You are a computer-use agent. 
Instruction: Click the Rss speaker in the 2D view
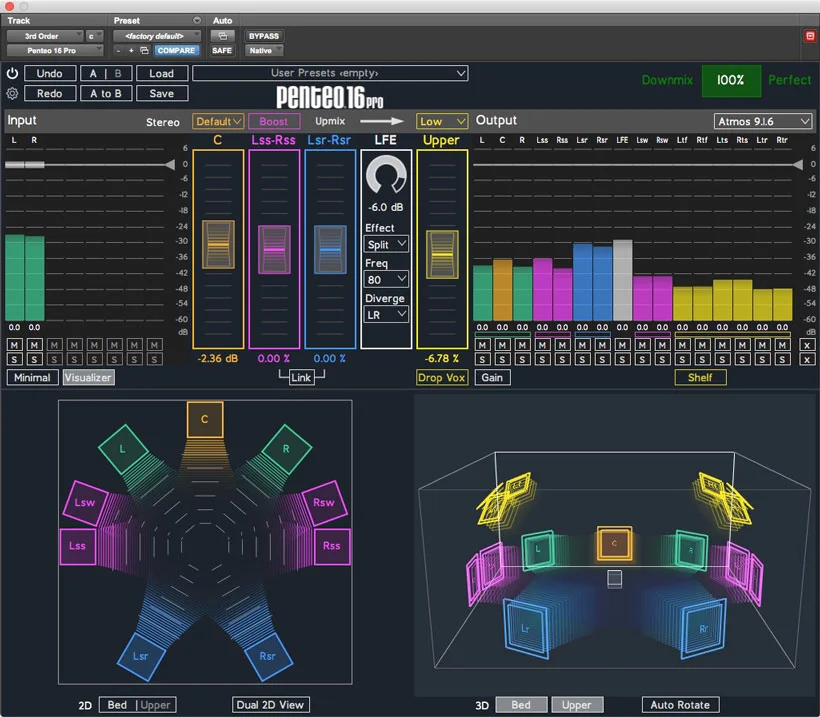click(332, 546)
